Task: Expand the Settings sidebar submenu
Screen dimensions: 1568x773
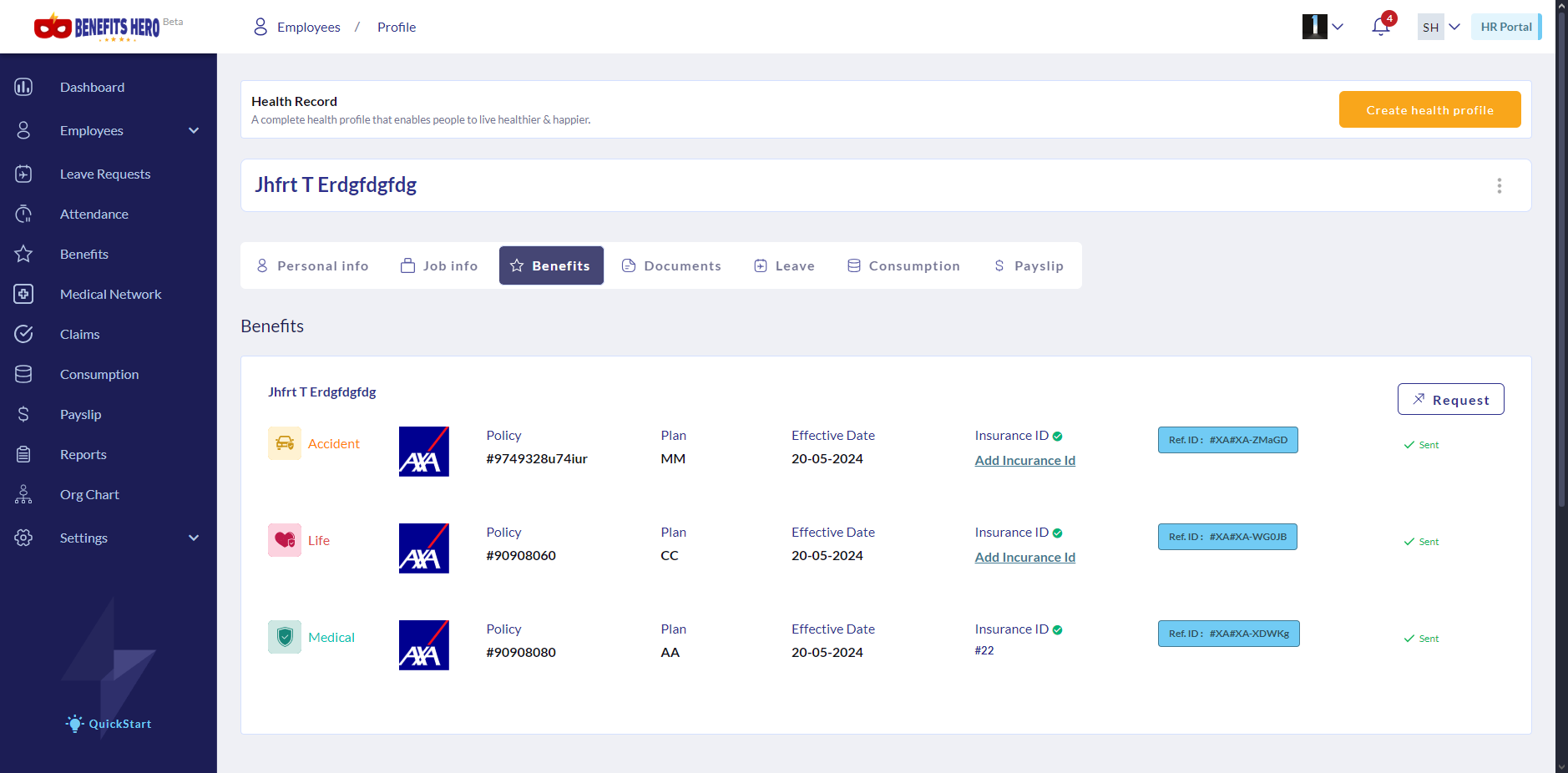Action: (x=194, y=538)
